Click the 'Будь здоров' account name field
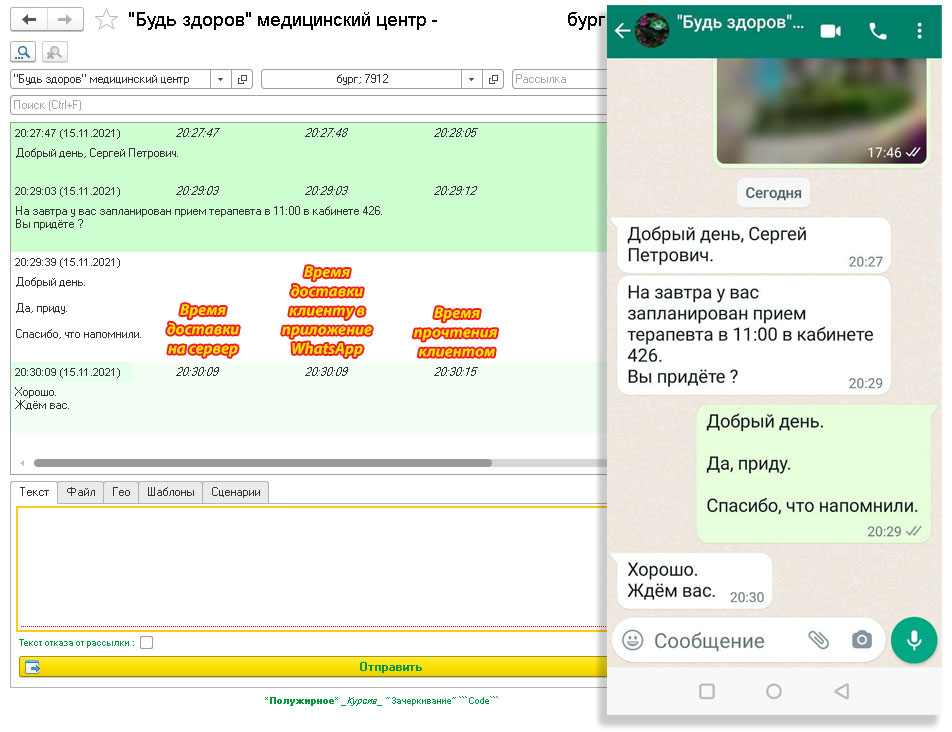 pyautogui.click(x=110, y=79)
